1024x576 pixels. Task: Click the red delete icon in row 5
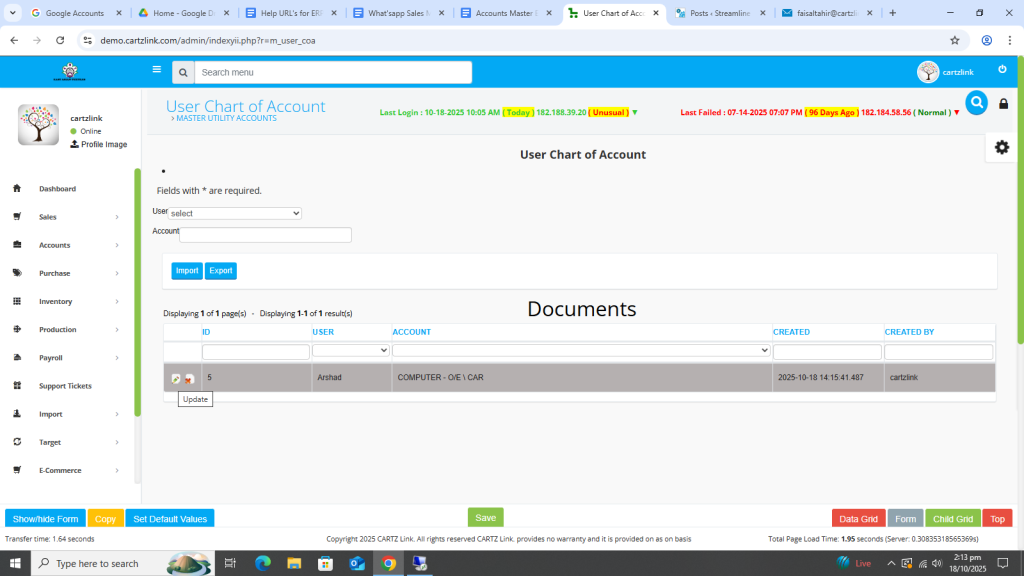point(189,378)
